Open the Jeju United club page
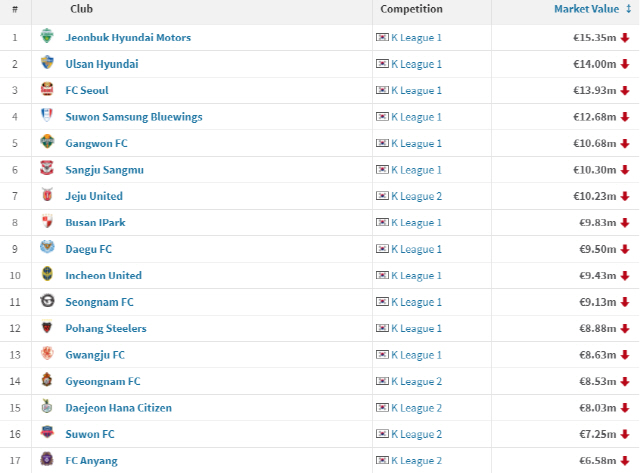 pos(94,196)
